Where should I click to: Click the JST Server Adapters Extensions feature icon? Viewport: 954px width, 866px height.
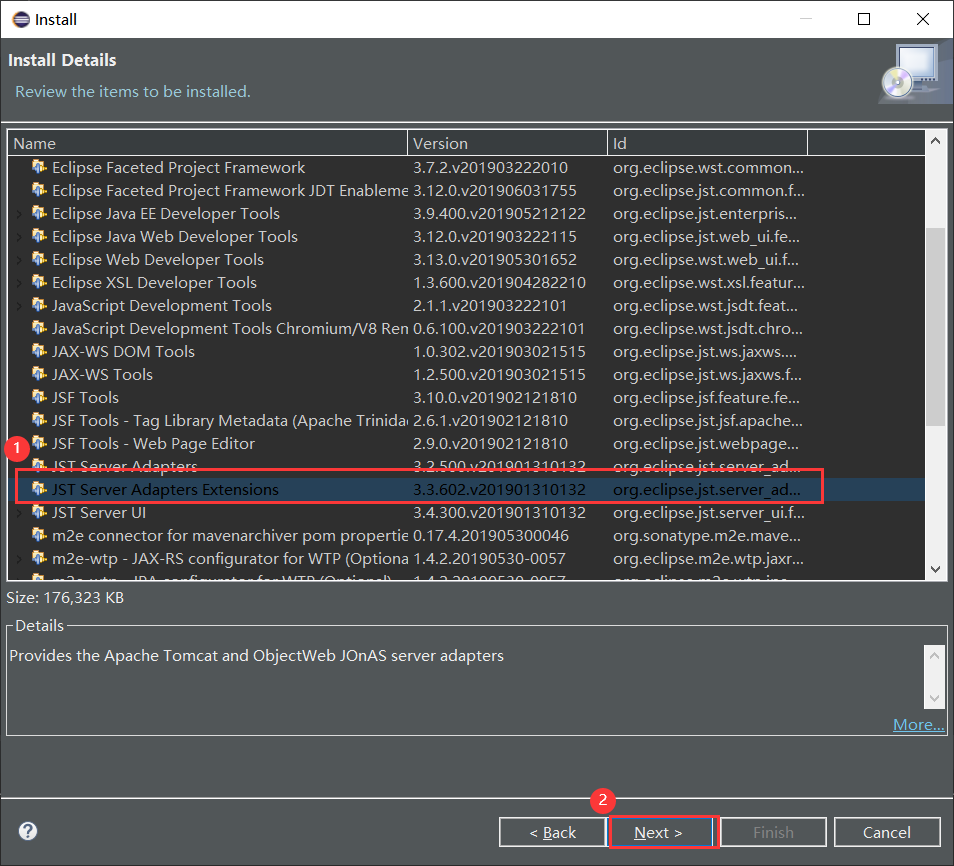click(x=39, y=489)
